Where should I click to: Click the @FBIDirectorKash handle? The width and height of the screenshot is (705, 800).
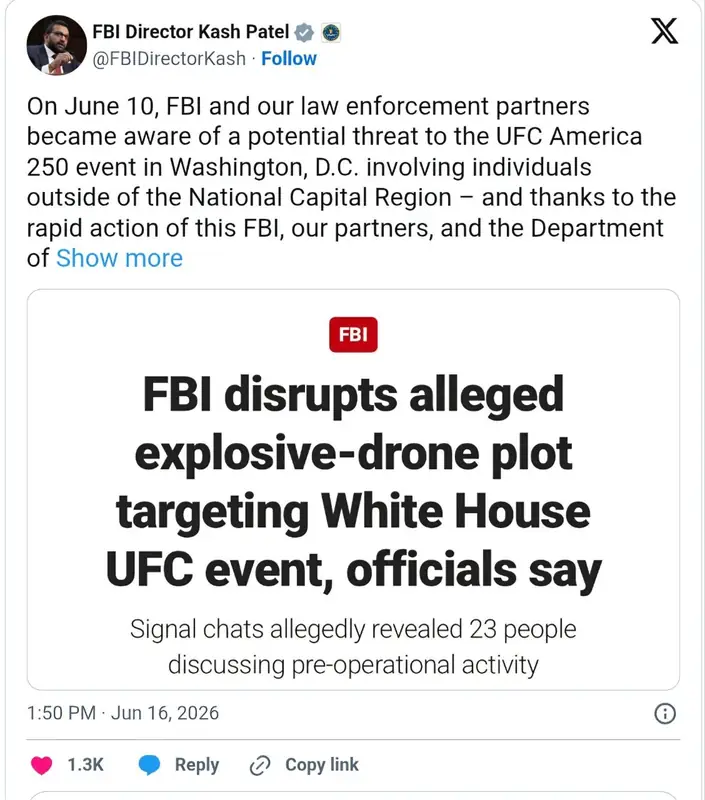[169, 59]
